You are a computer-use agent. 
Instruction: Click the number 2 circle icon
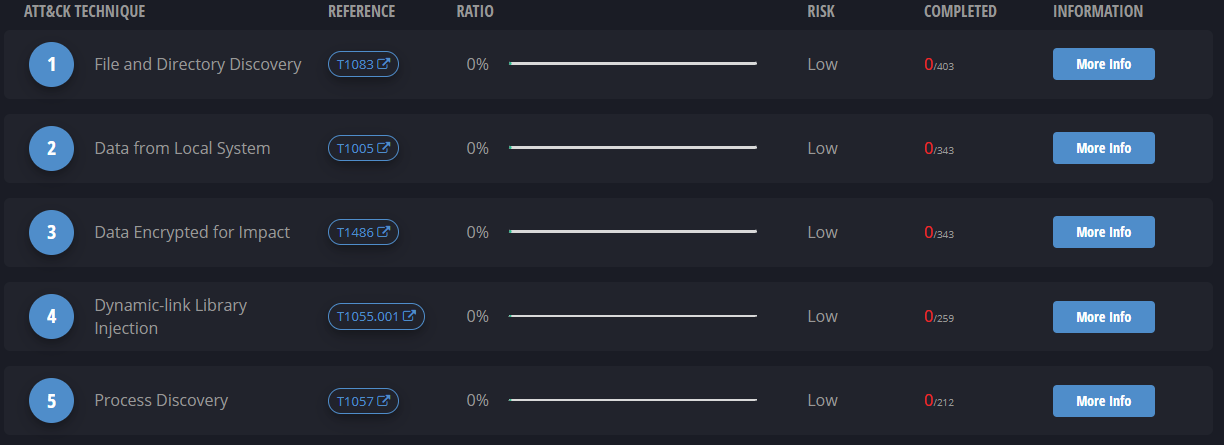click(x=51, y=149)
